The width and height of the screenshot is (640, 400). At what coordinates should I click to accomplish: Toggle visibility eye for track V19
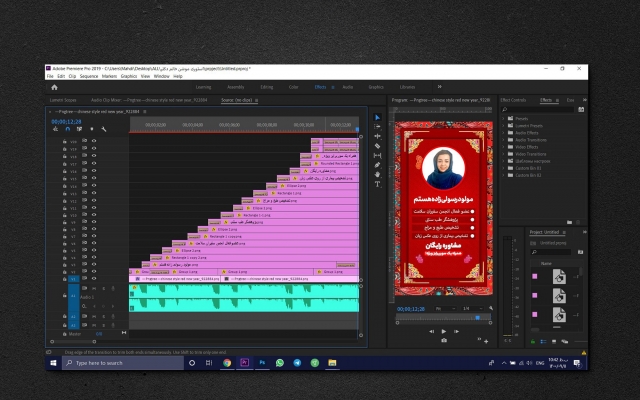pos(94,148)
